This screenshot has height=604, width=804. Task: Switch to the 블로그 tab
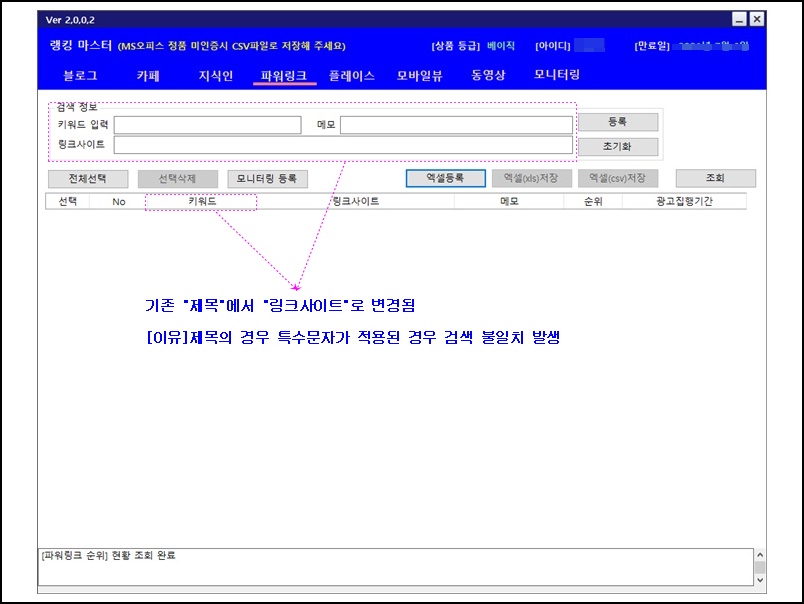(x=80, y=75)
